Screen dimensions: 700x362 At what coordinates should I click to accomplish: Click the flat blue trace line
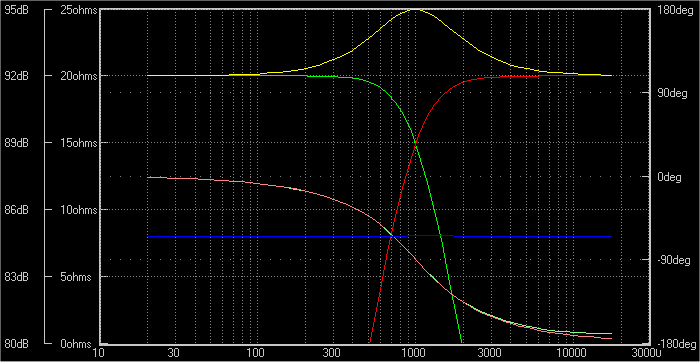click(x=379, y=236)
